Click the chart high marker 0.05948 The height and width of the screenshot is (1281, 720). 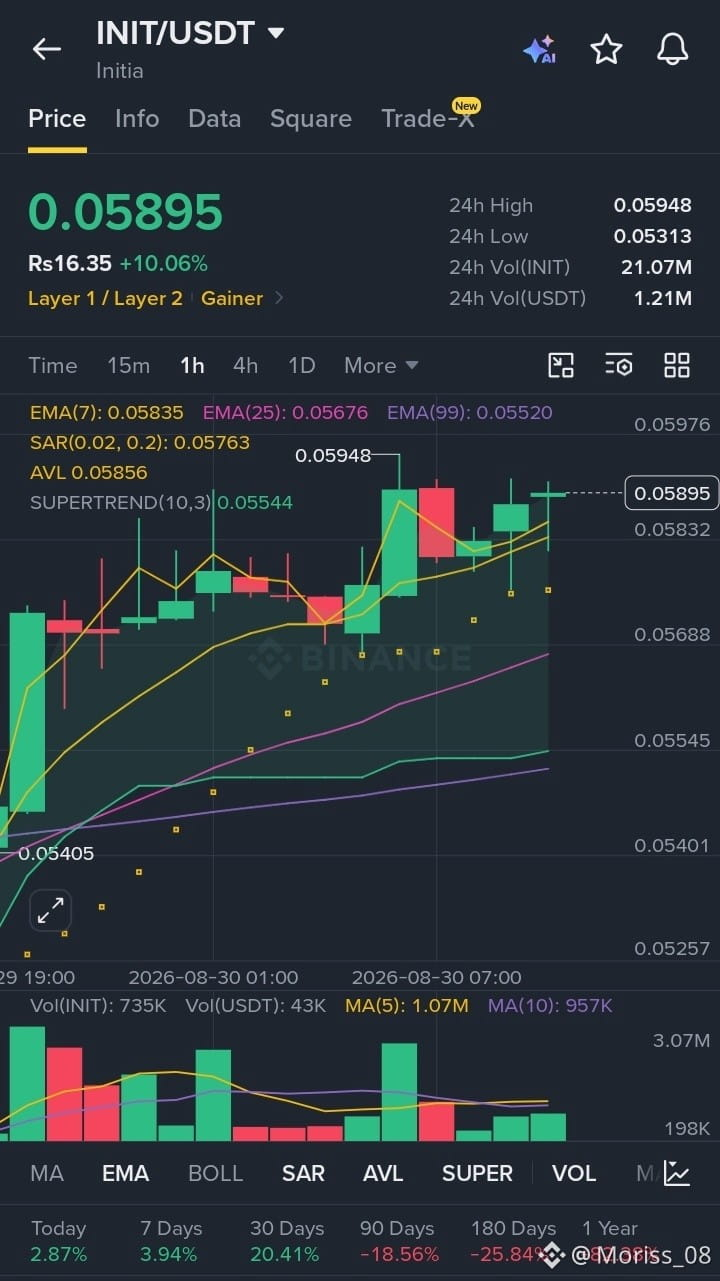(x=332, y=456)
